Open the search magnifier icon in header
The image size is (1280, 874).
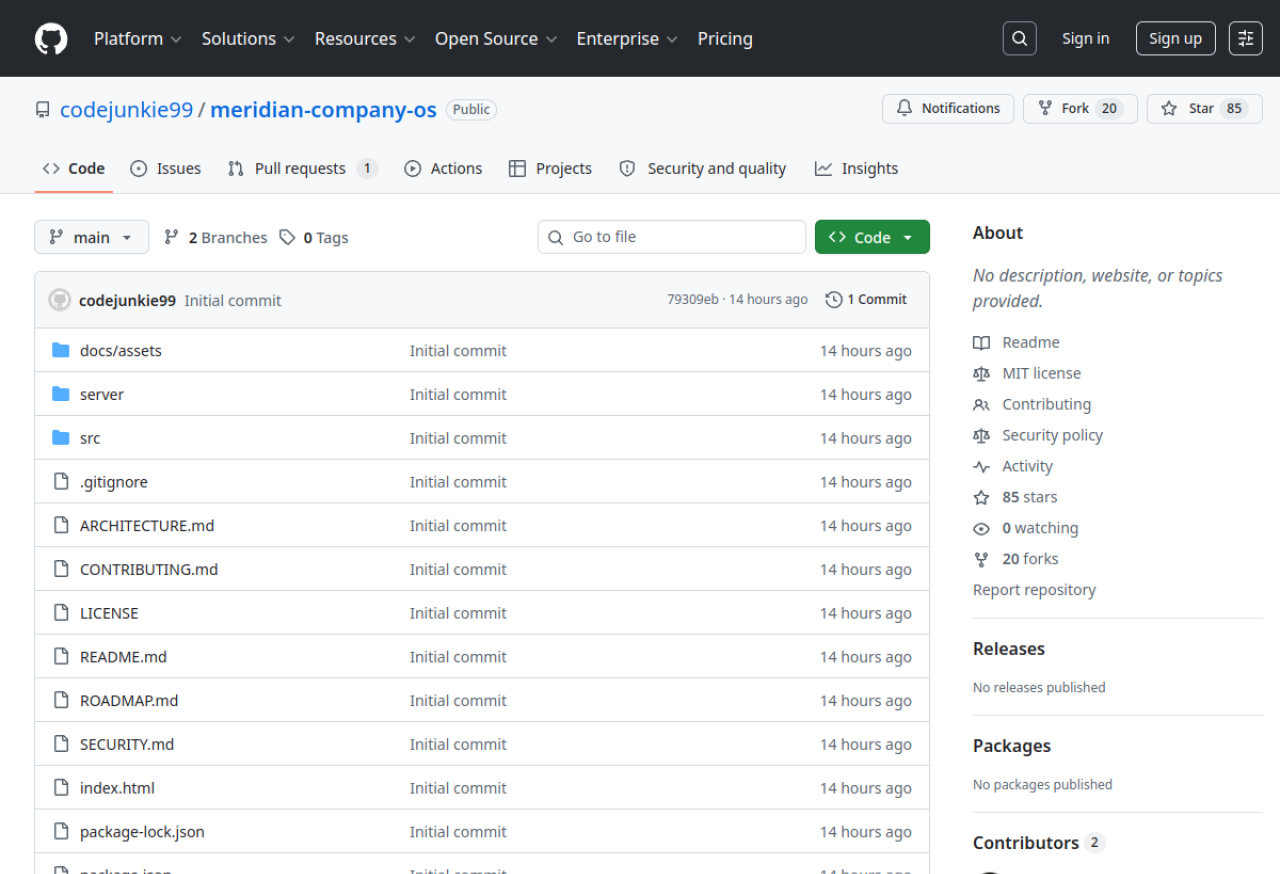tap(1019, 39)
